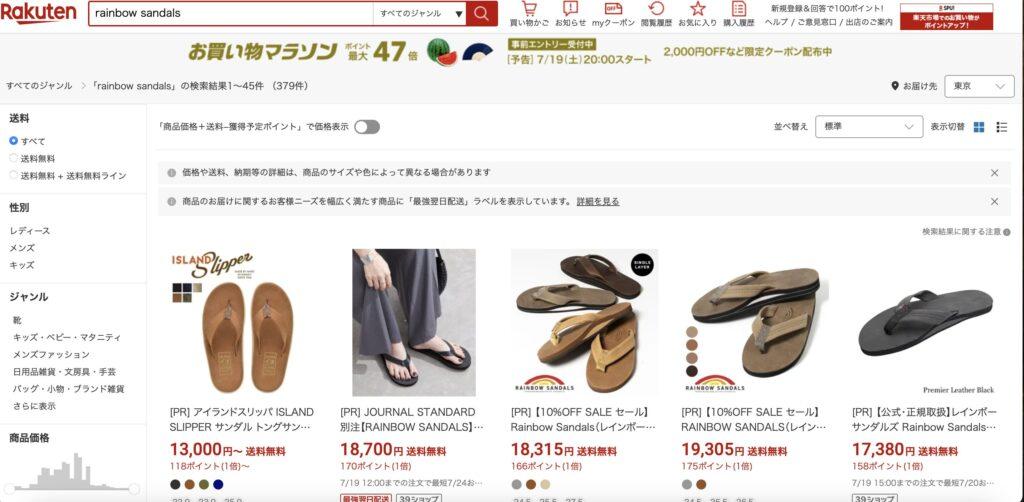Click the red search magnifier button
Viewport: 1024px width, 502px height.
click(x=481, y=13)
